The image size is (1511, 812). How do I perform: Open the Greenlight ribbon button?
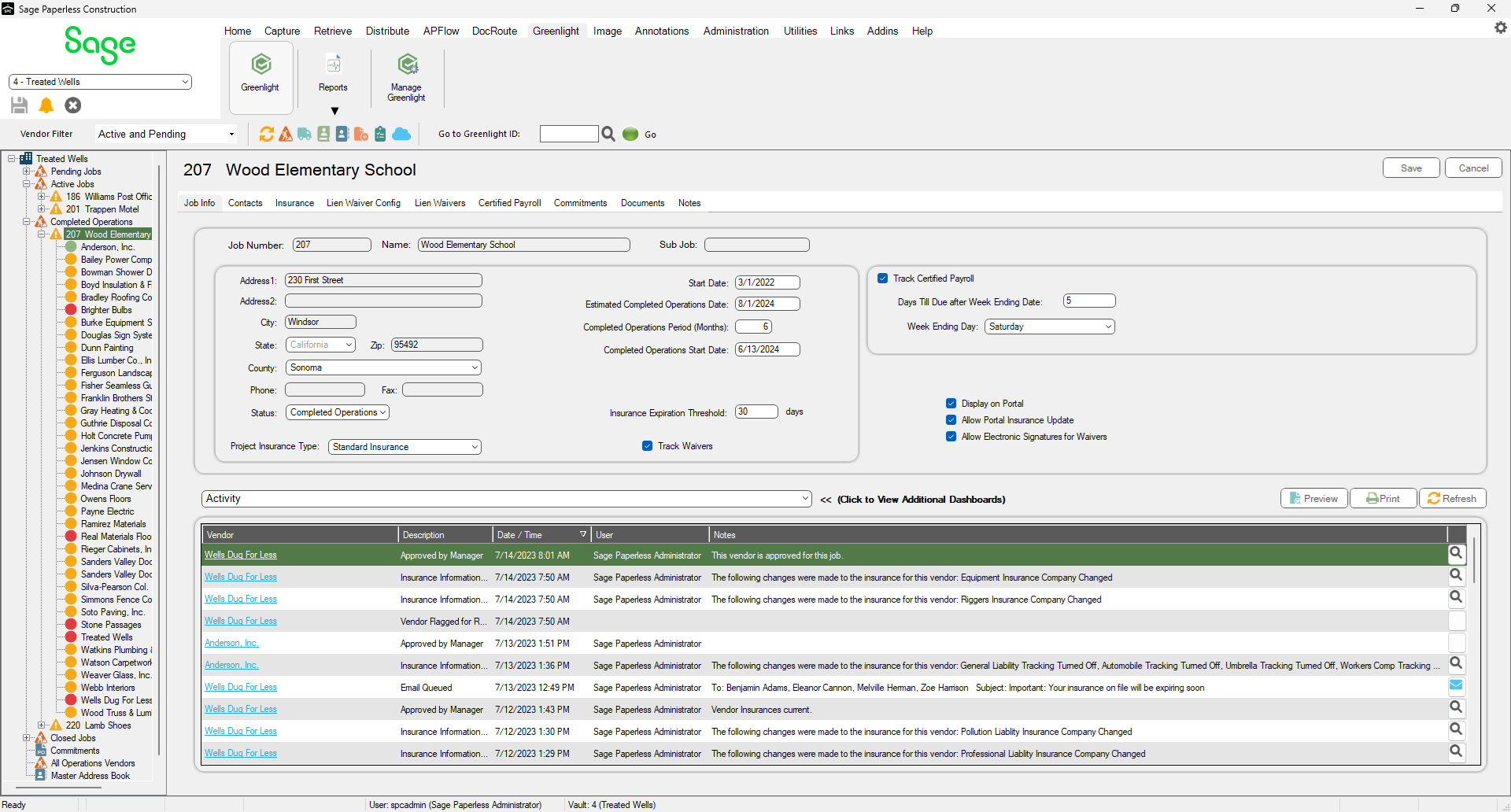pyautogui.click(x=260, y=77)
